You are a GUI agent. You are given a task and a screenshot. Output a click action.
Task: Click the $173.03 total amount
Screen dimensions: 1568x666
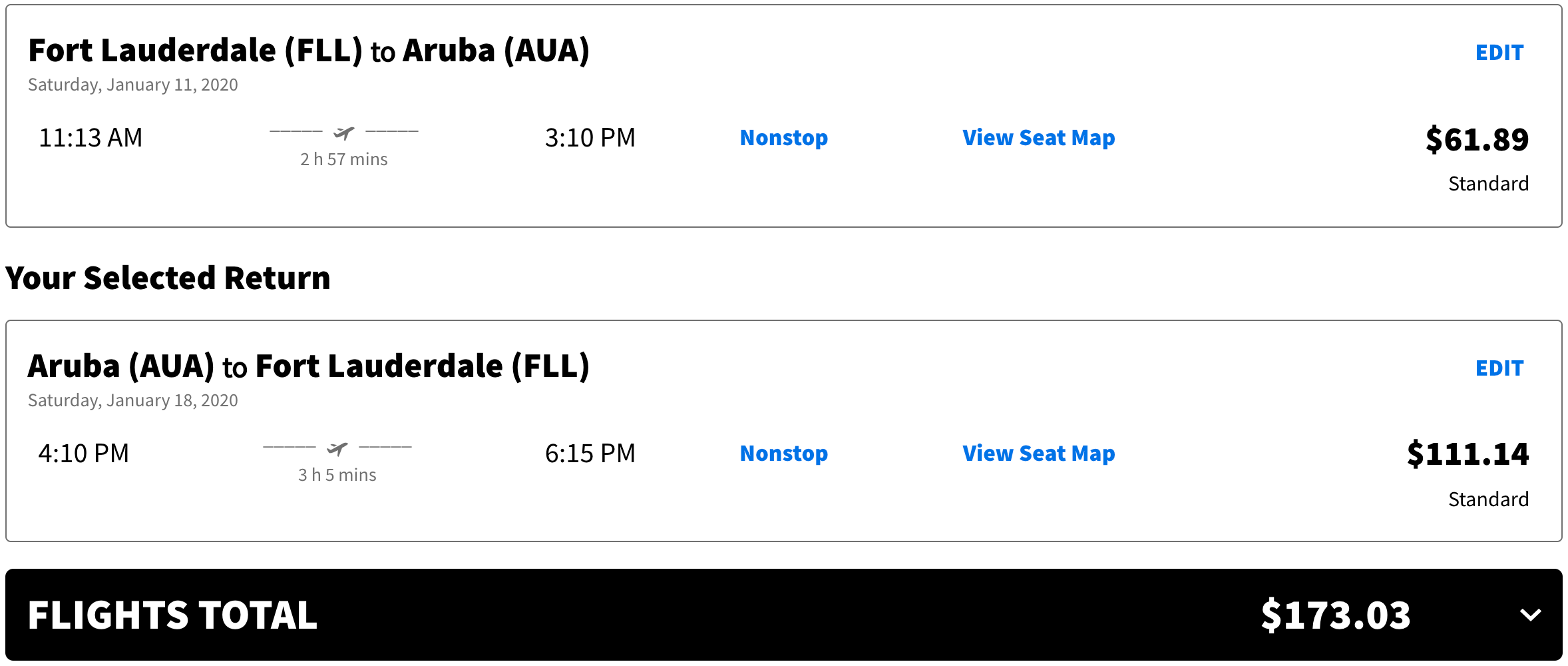1335,615
